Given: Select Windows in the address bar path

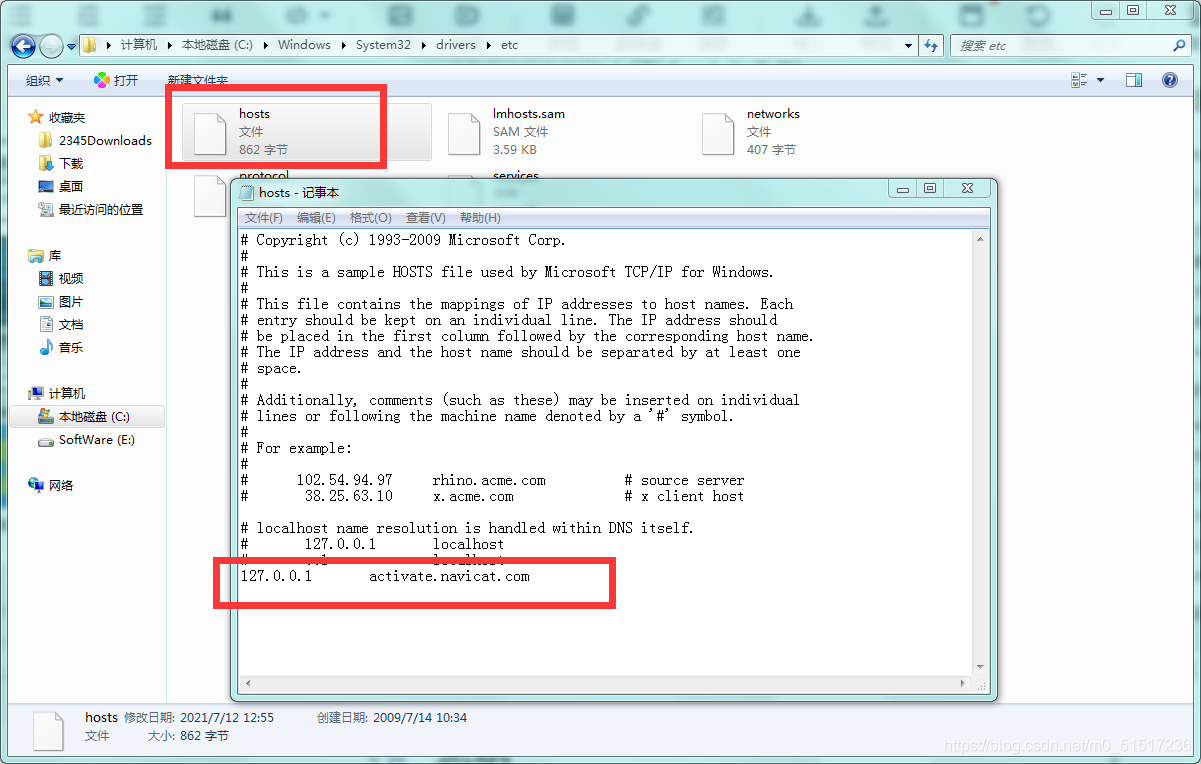Looking at the screenshot, I should [304, 45].
